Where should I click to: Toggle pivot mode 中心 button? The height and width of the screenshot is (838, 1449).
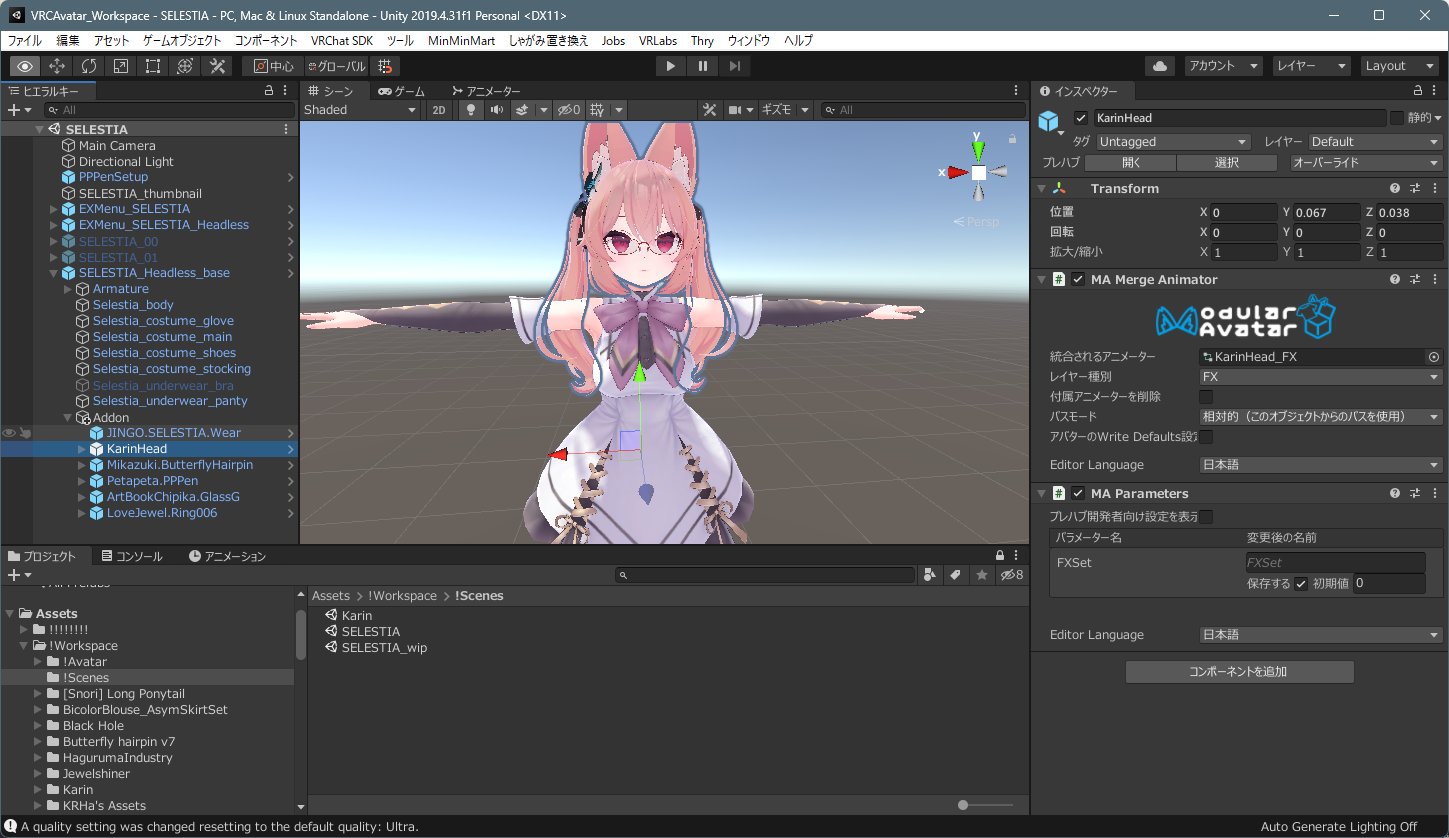click(272, 66)
